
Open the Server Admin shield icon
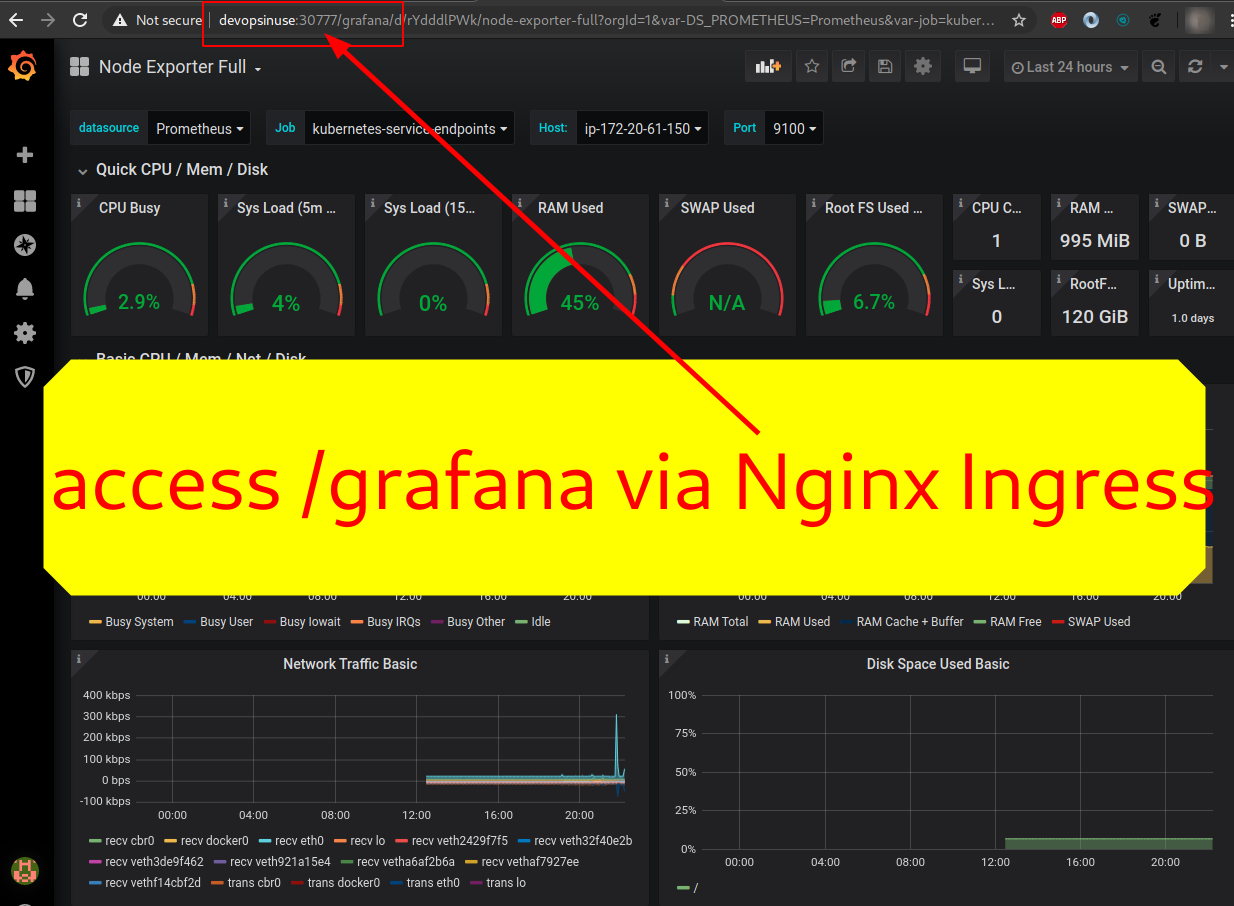click(25, 377)
